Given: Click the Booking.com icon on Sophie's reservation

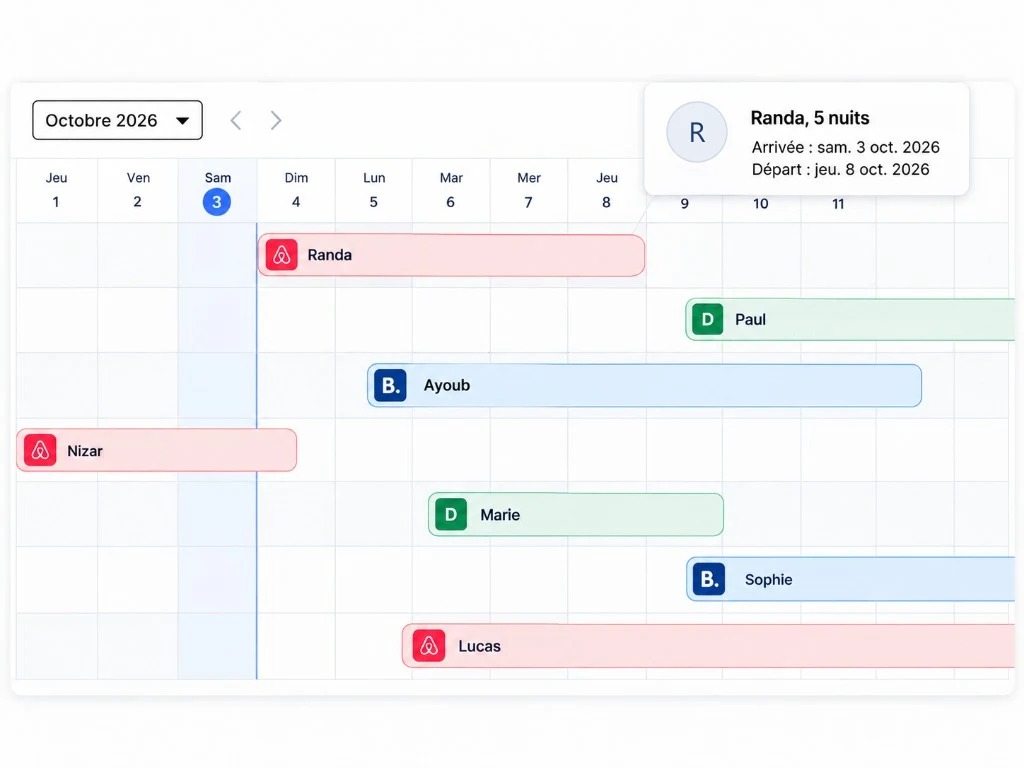Looking at the screenshot, I should (709, 579).
